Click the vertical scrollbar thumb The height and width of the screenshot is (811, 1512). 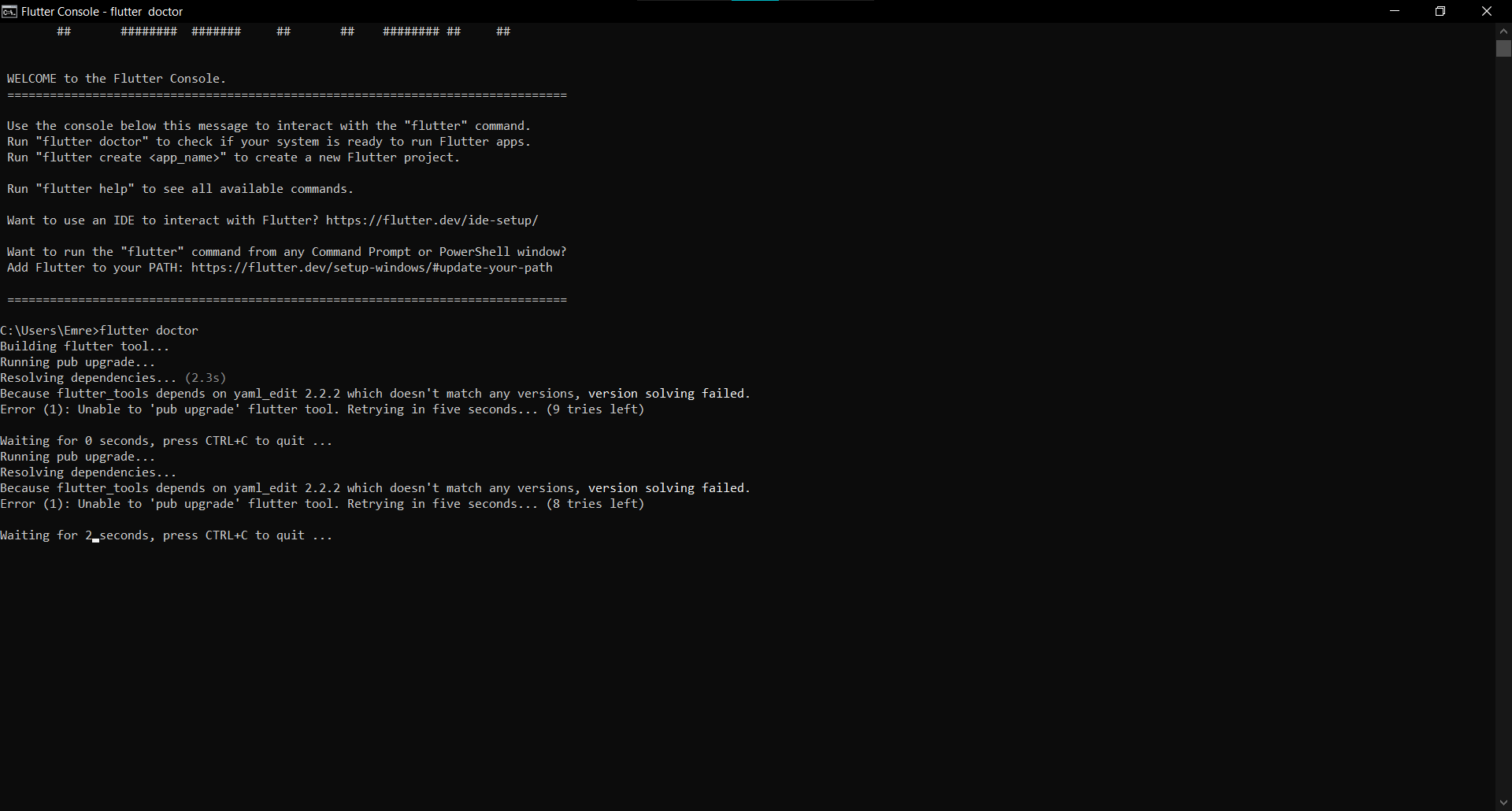1503,48
